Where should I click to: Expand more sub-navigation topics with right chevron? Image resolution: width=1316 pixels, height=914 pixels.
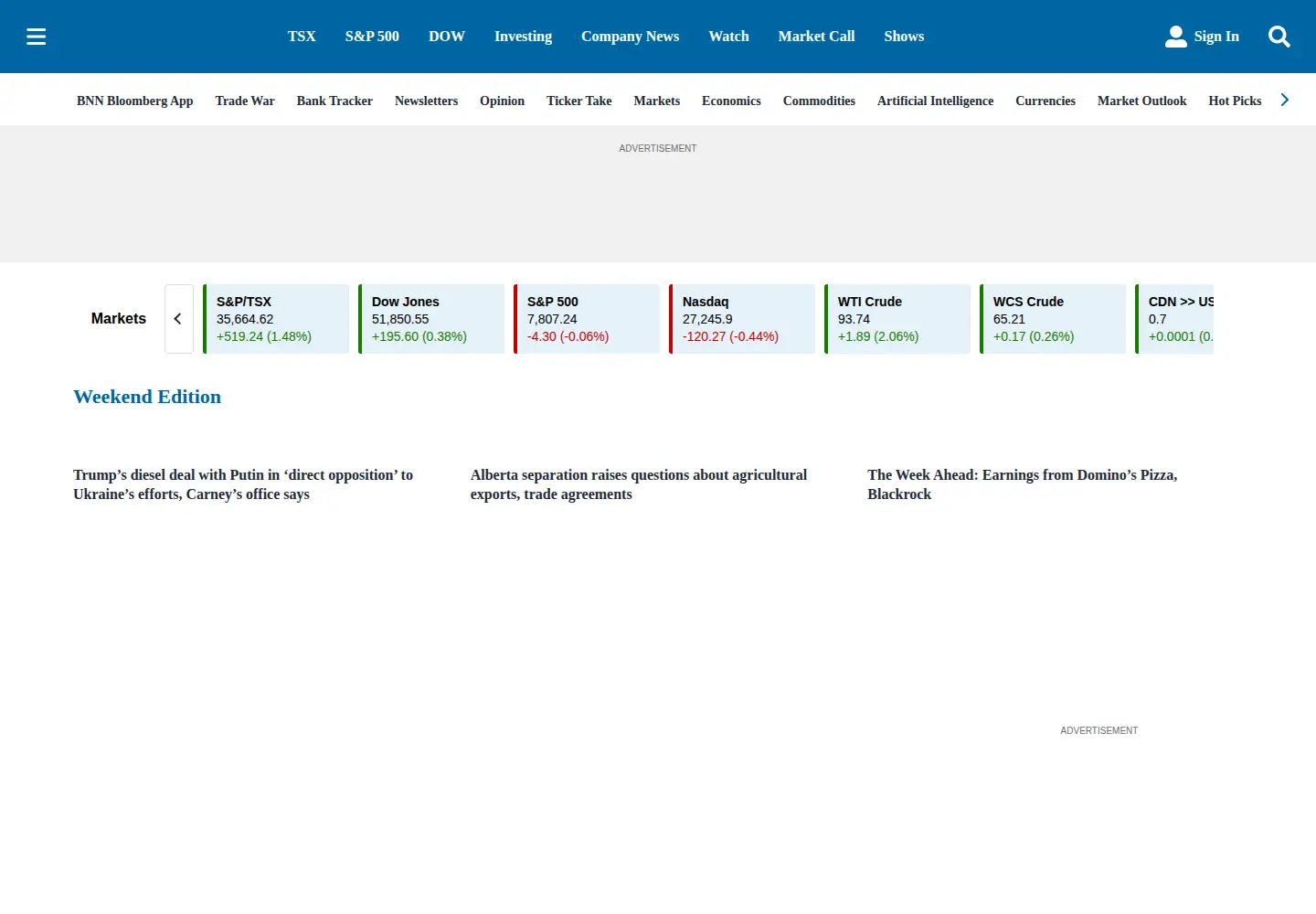click(x=1285, y=100)
